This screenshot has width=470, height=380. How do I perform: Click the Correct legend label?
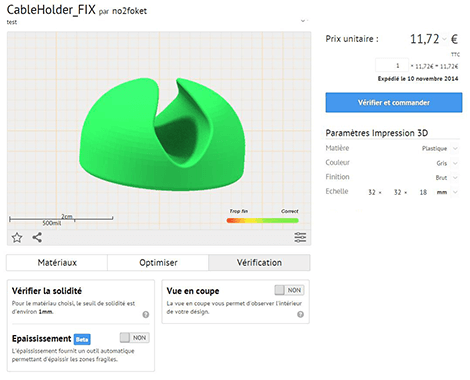click(x=289, y=211)
